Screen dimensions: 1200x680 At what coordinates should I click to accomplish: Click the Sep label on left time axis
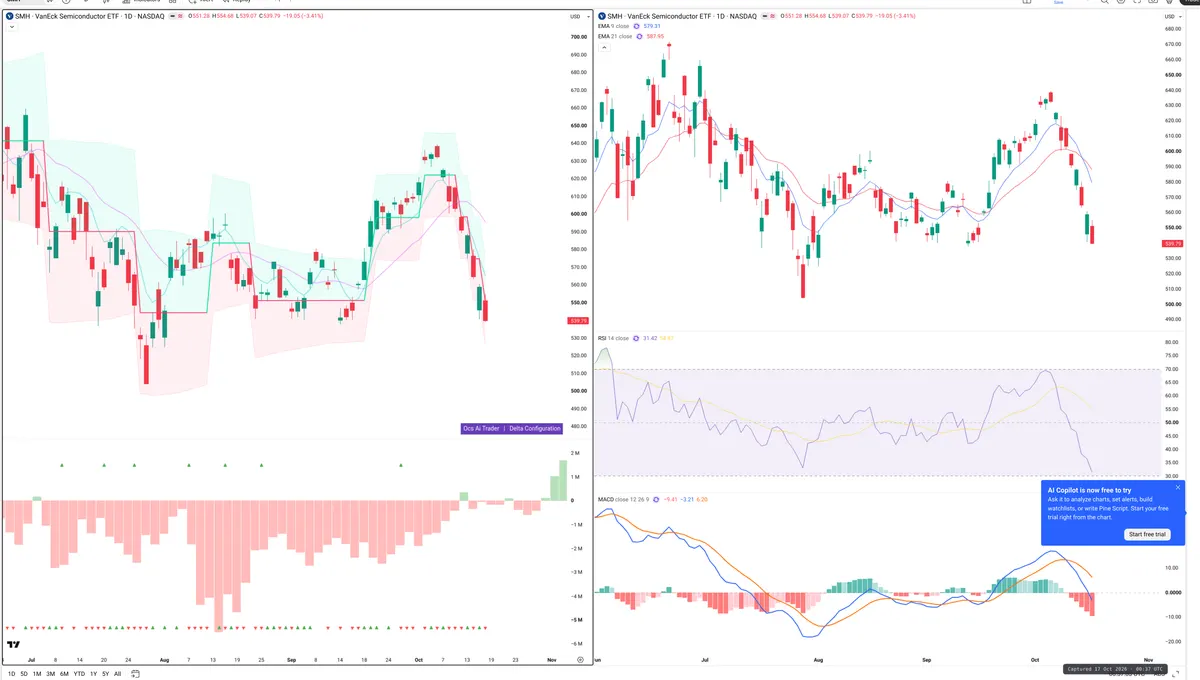(291, 661)
